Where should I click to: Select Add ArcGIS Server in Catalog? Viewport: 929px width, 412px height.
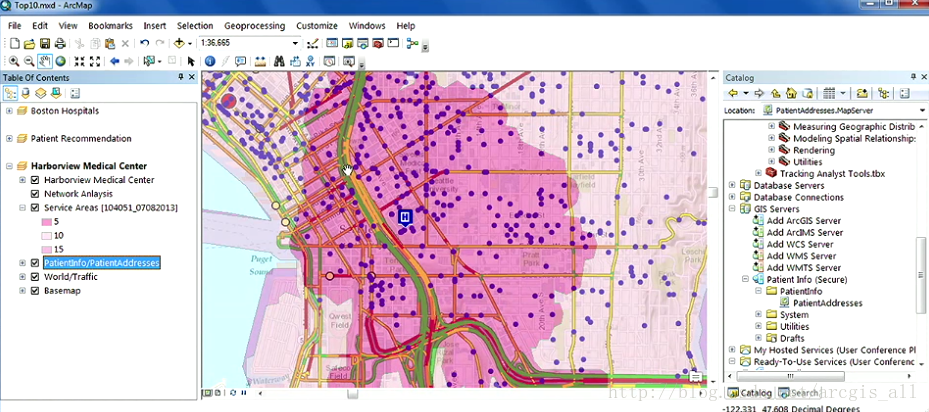(x=802, y=220)
